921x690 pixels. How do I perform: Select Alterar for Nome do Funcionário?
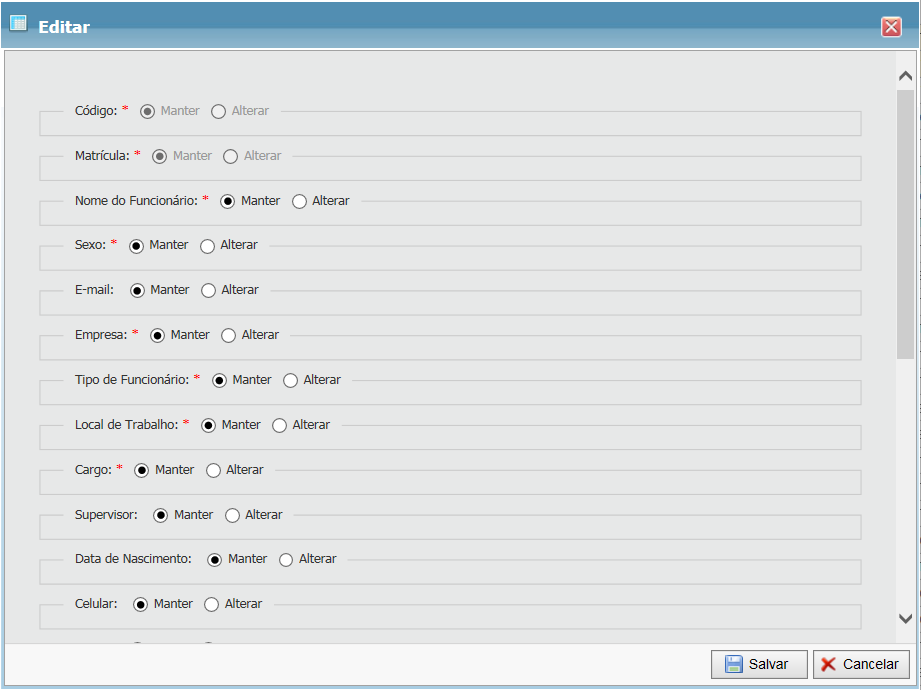[x=299, y=201]
